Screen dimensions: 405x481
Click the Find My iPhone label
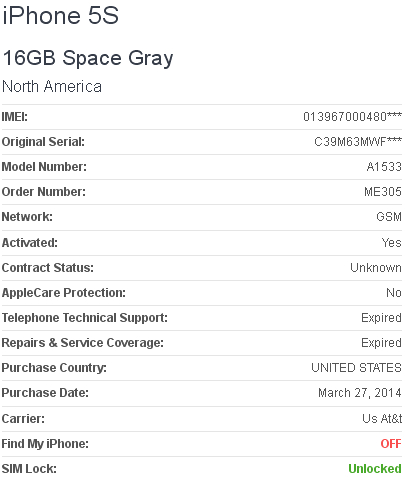point(45,444)
